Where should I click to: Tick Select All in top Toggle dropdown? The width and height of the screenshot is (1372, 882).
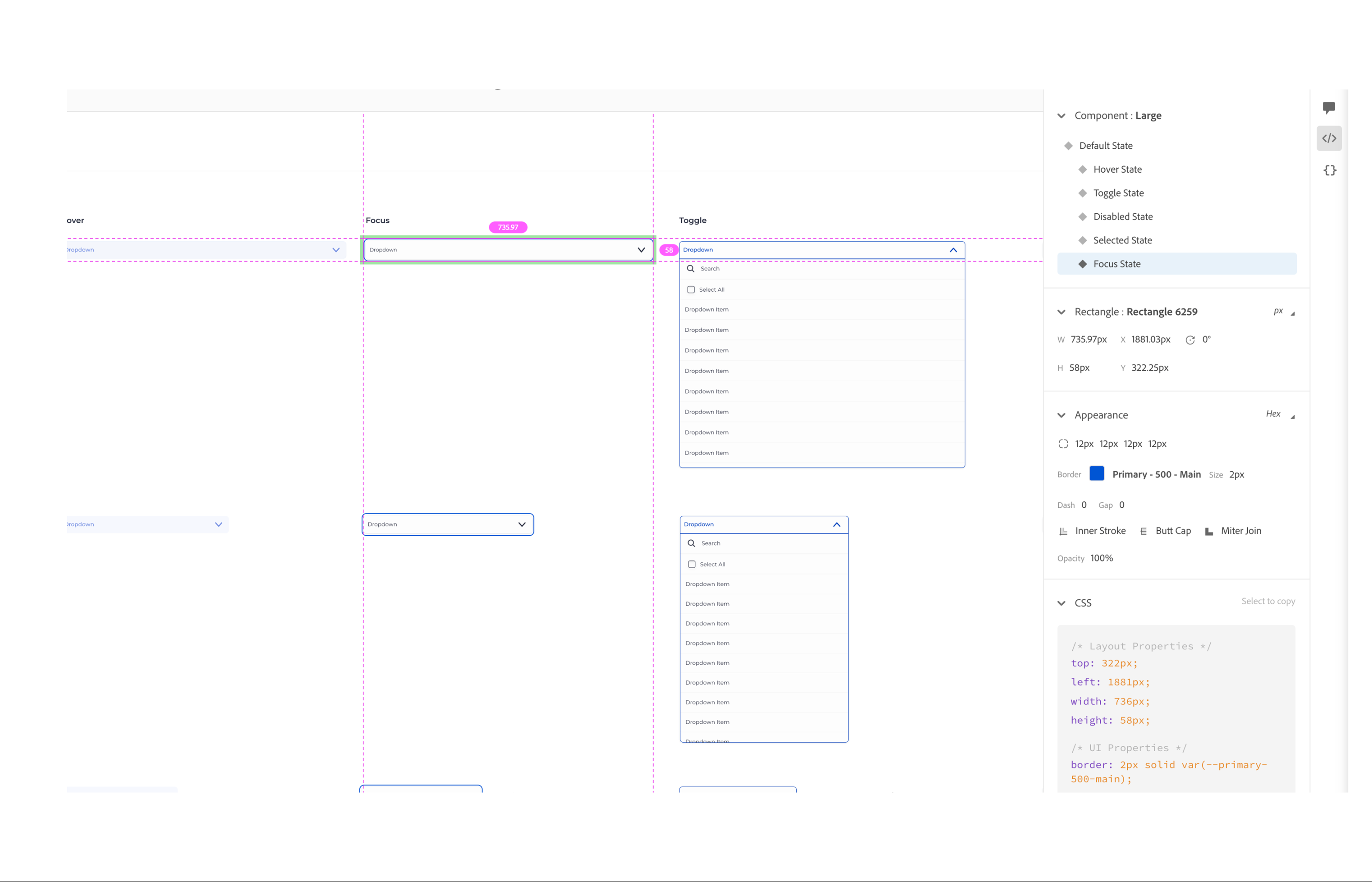coord(691,290)
